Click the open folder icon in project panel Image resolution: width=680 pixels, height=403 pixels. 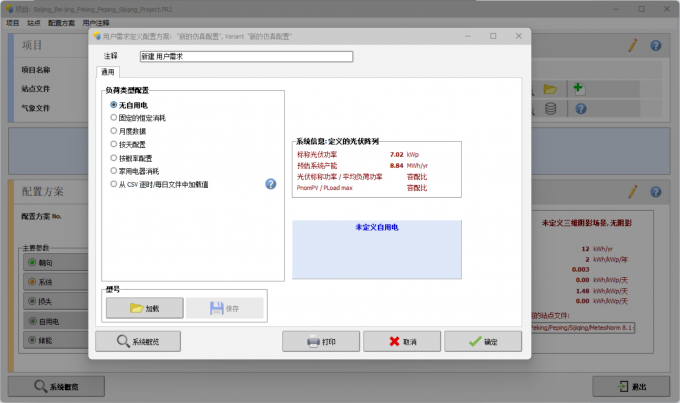[550, 89]
